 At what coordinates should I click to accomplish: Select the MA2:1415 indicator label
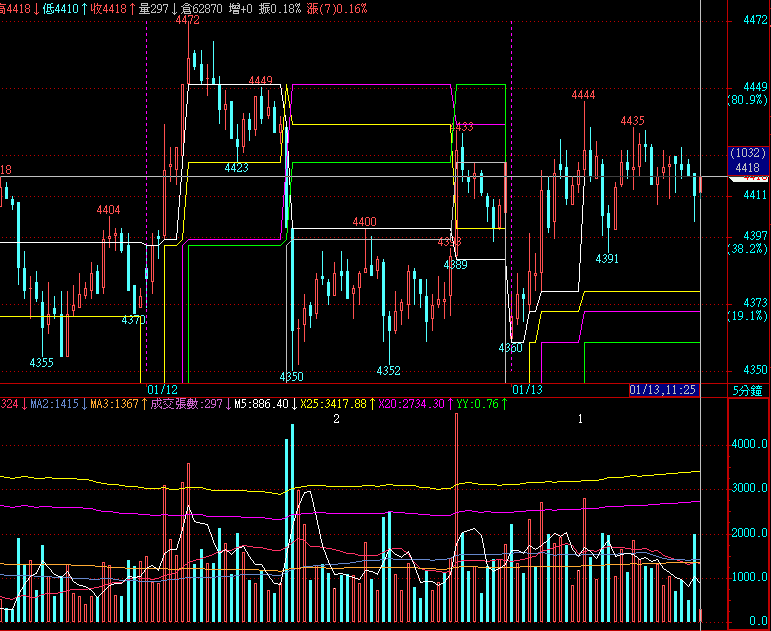click(x=54, y=404)
